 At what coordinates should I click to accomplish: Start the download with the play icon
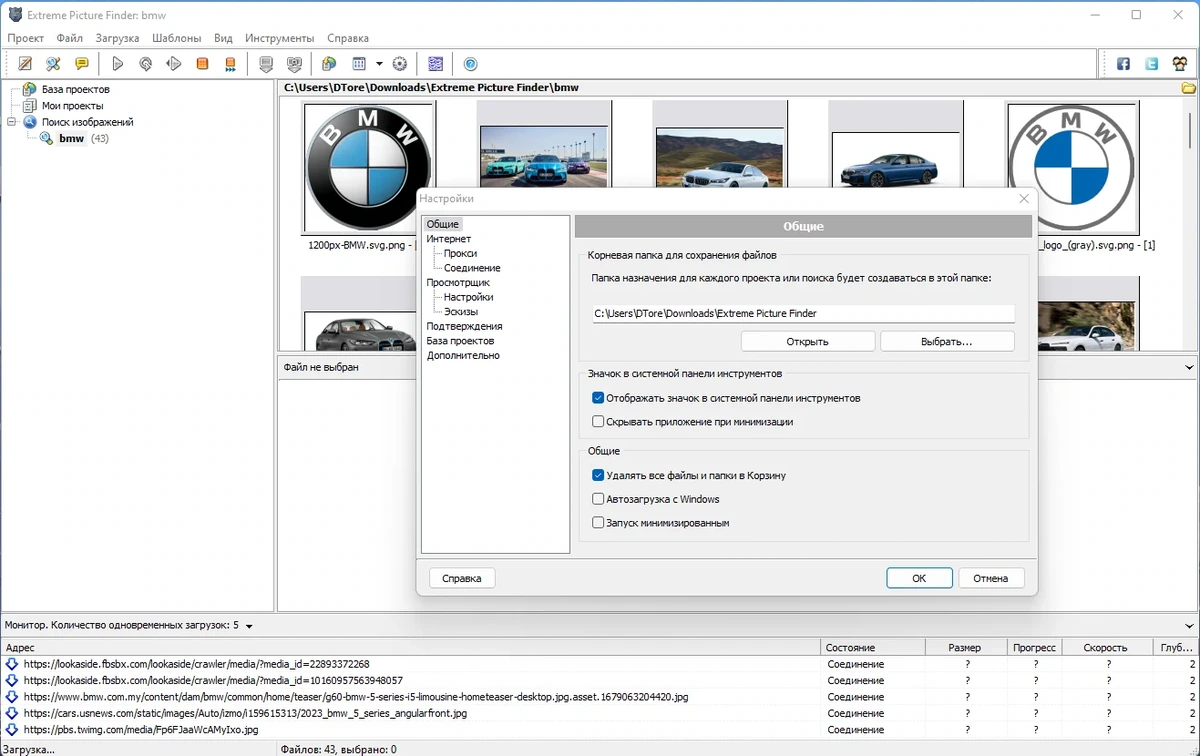[x=118, y=64]
